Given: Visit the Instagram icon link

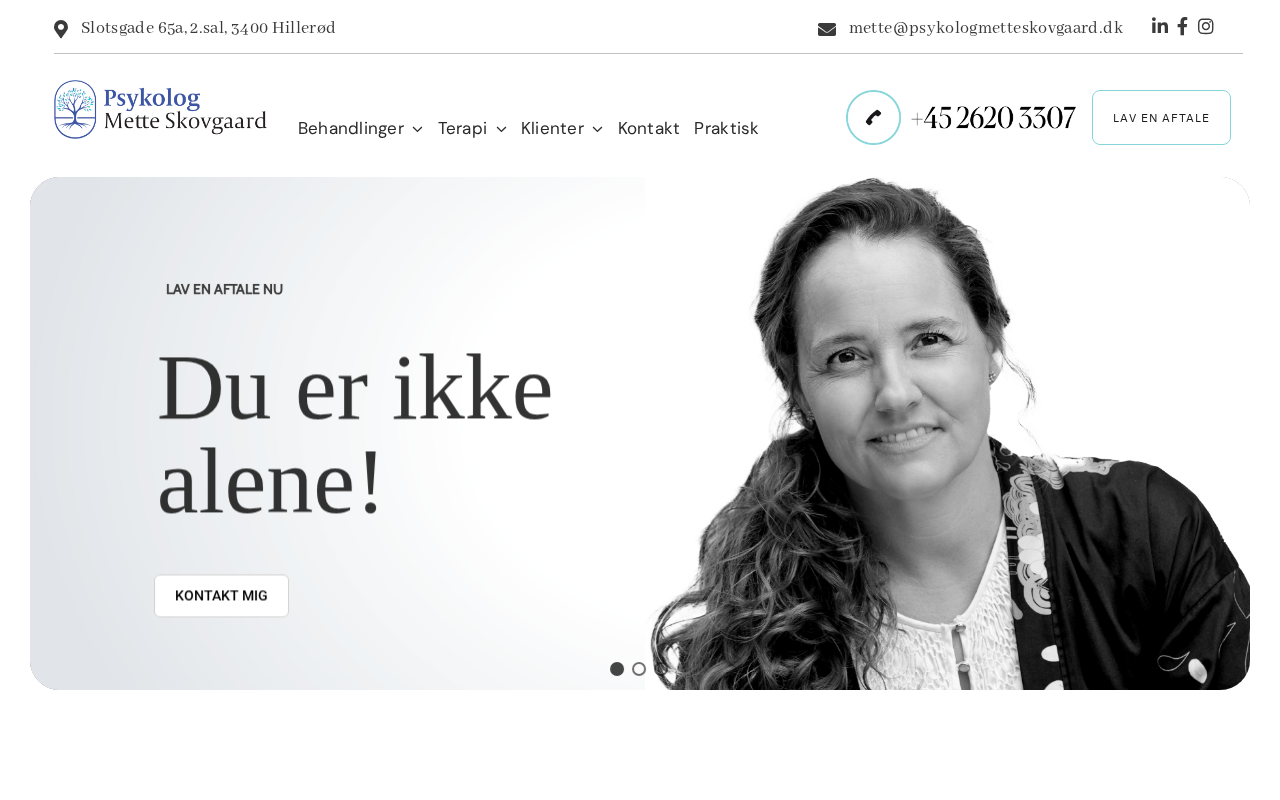Looking at the screenshot, I should coord(1206,26).
